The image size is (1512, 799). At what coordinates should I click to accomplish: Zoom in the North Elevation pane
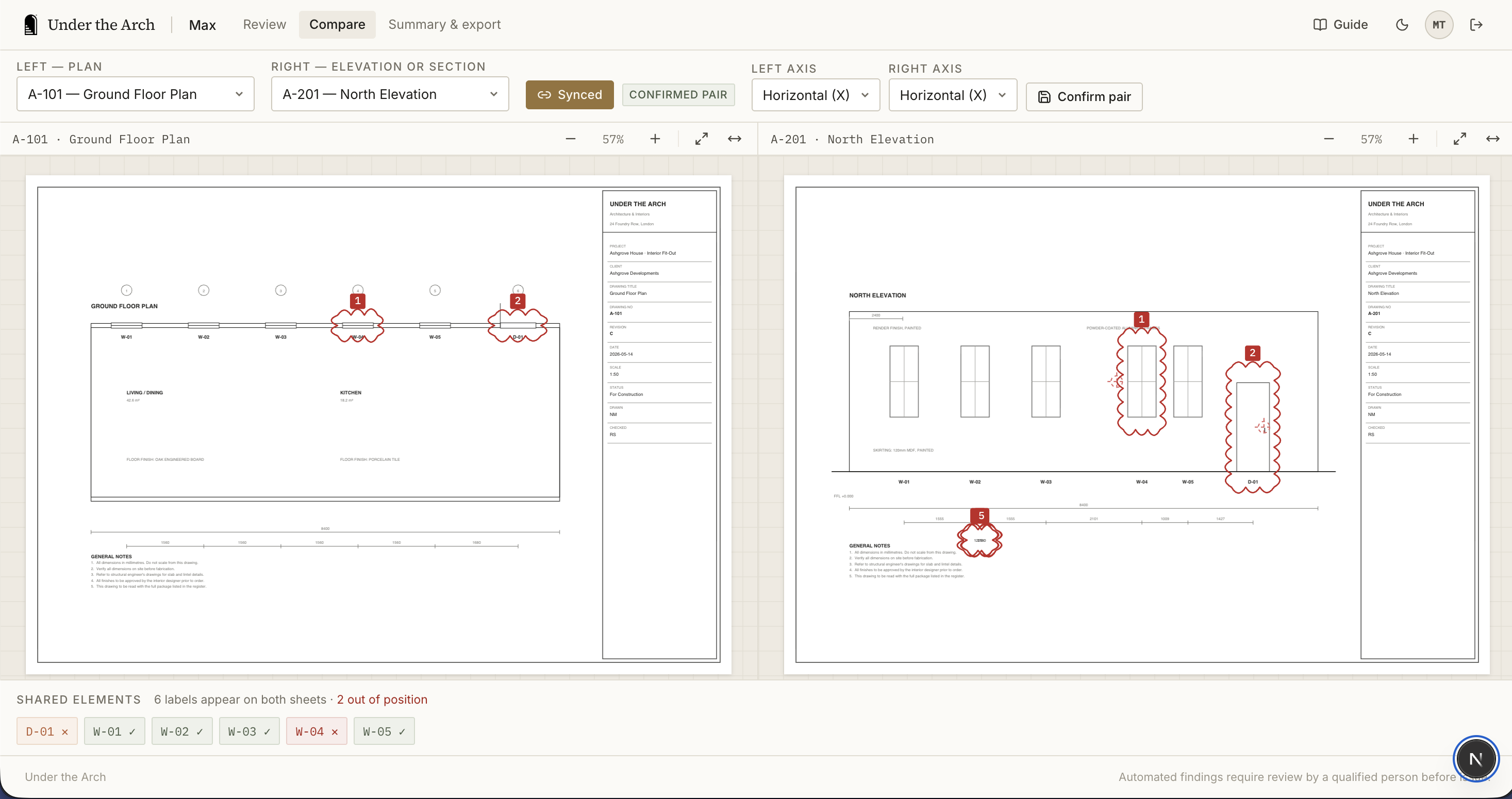click(x=1414, y=139)
